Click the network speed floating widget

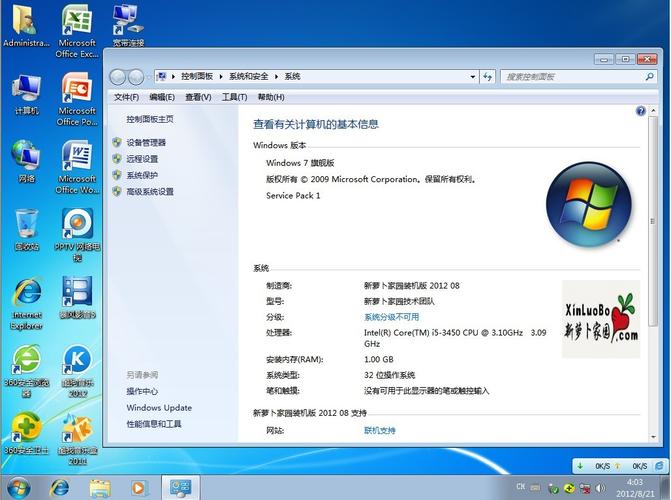pyautogui.click(x=619, y=466)
